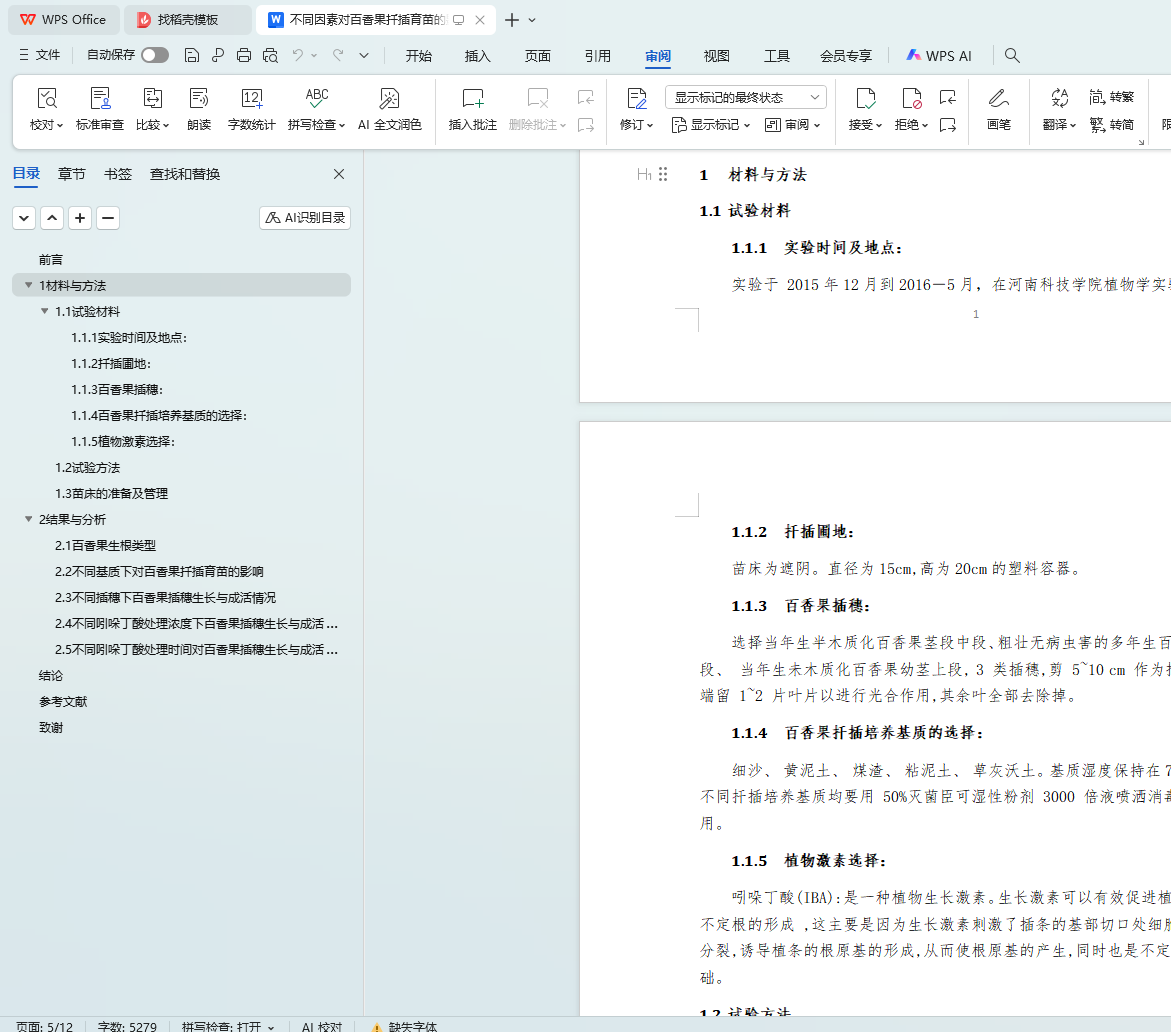Click the 插入批注 insert comment icon

[x=472, y=99]
